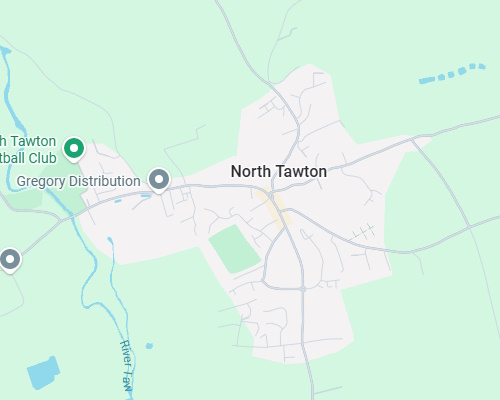The image size is (500, 400).
Task: Click the green North Tawton Football Club pin
Action: coord(74,149)
